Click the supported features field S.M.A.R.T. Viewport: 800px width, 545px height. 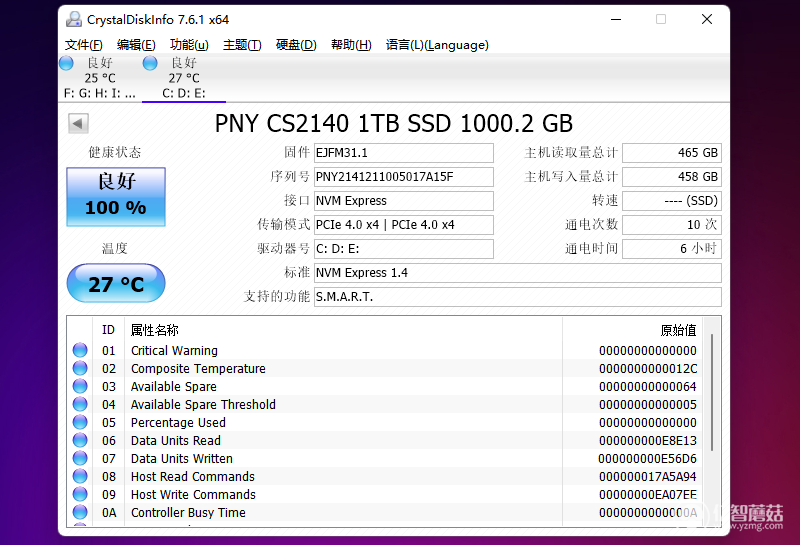[x=518, y=296]
